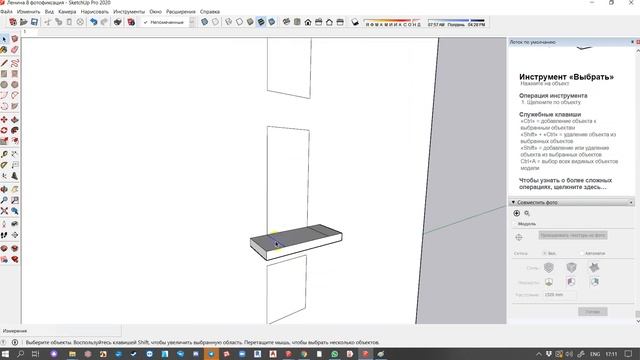Open a file with the folder icon
Viewport: 640px width, 360px height.
[x=24, y=22]
